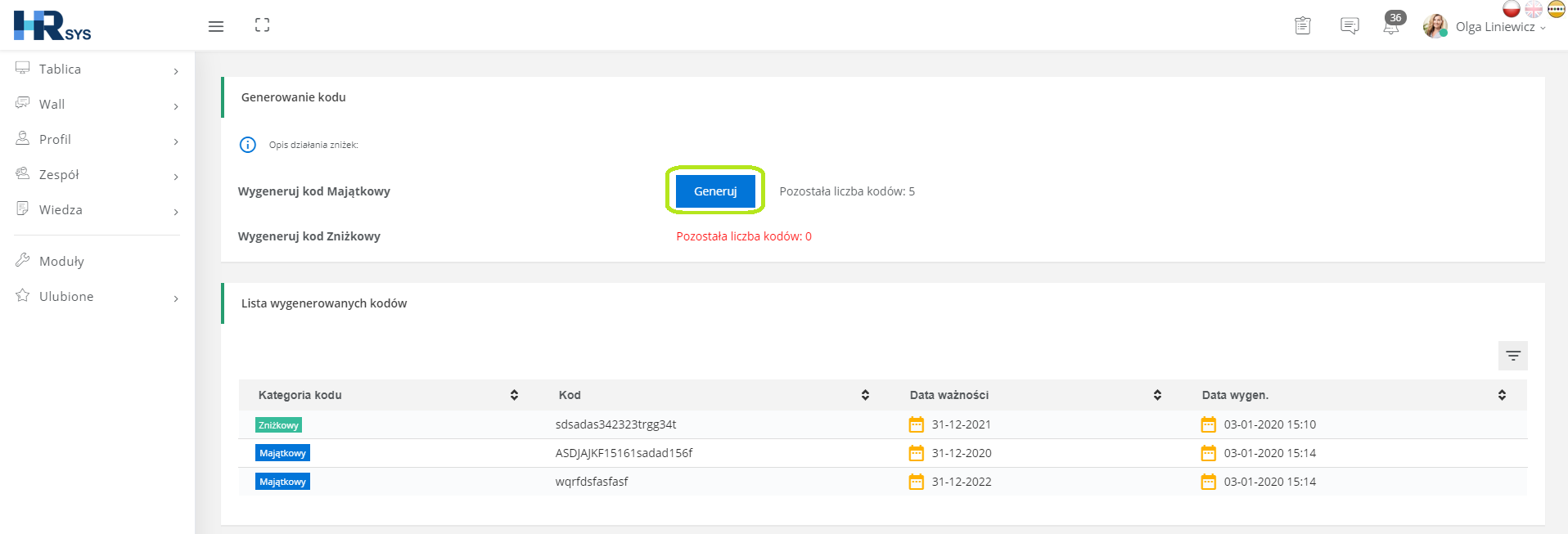This screenshot has height=534, width=1568.
Task: Click Olga Liniewicz avatar photo
Action: click(1435, 26)
